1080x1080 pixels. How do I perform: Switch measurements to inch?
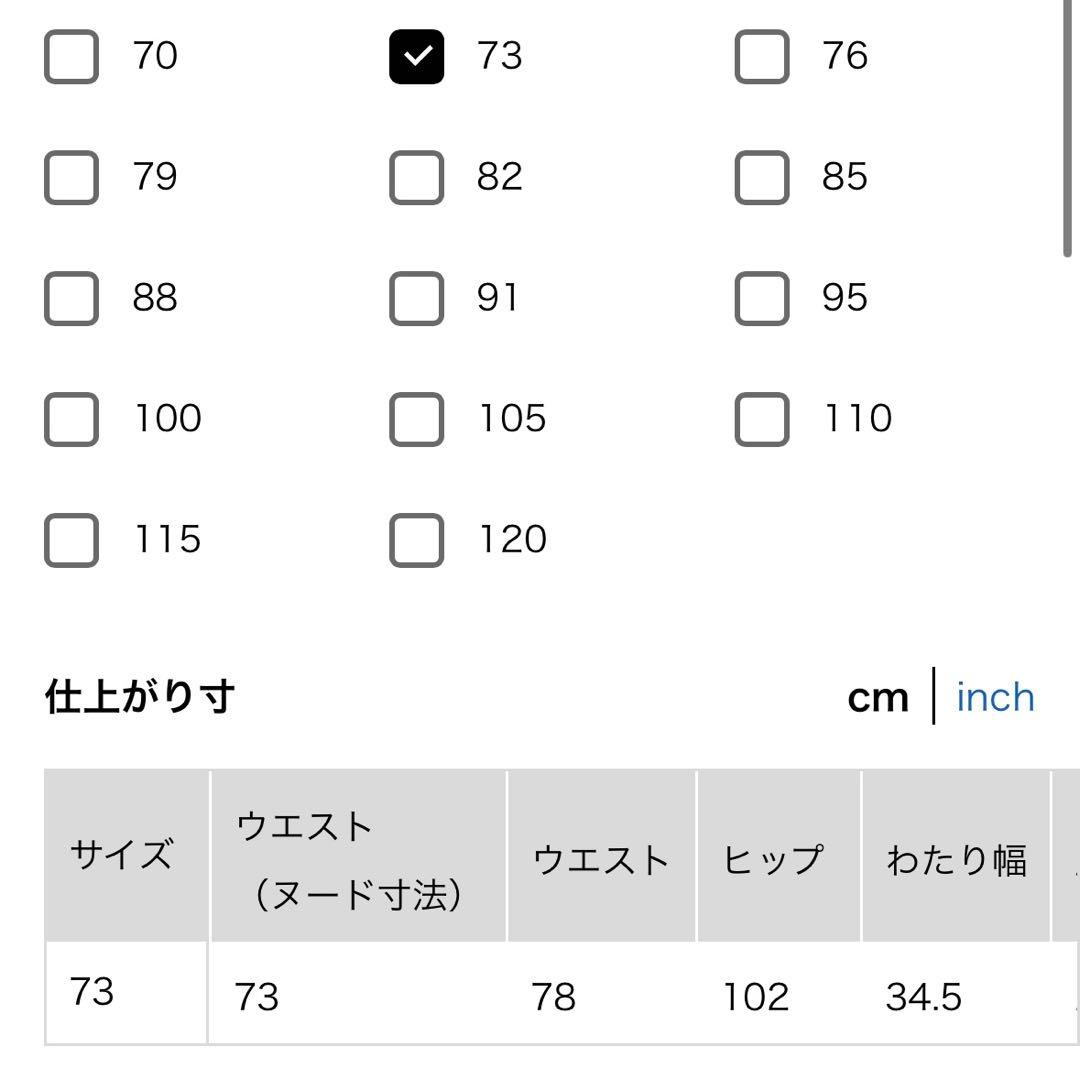coord(995,697)
